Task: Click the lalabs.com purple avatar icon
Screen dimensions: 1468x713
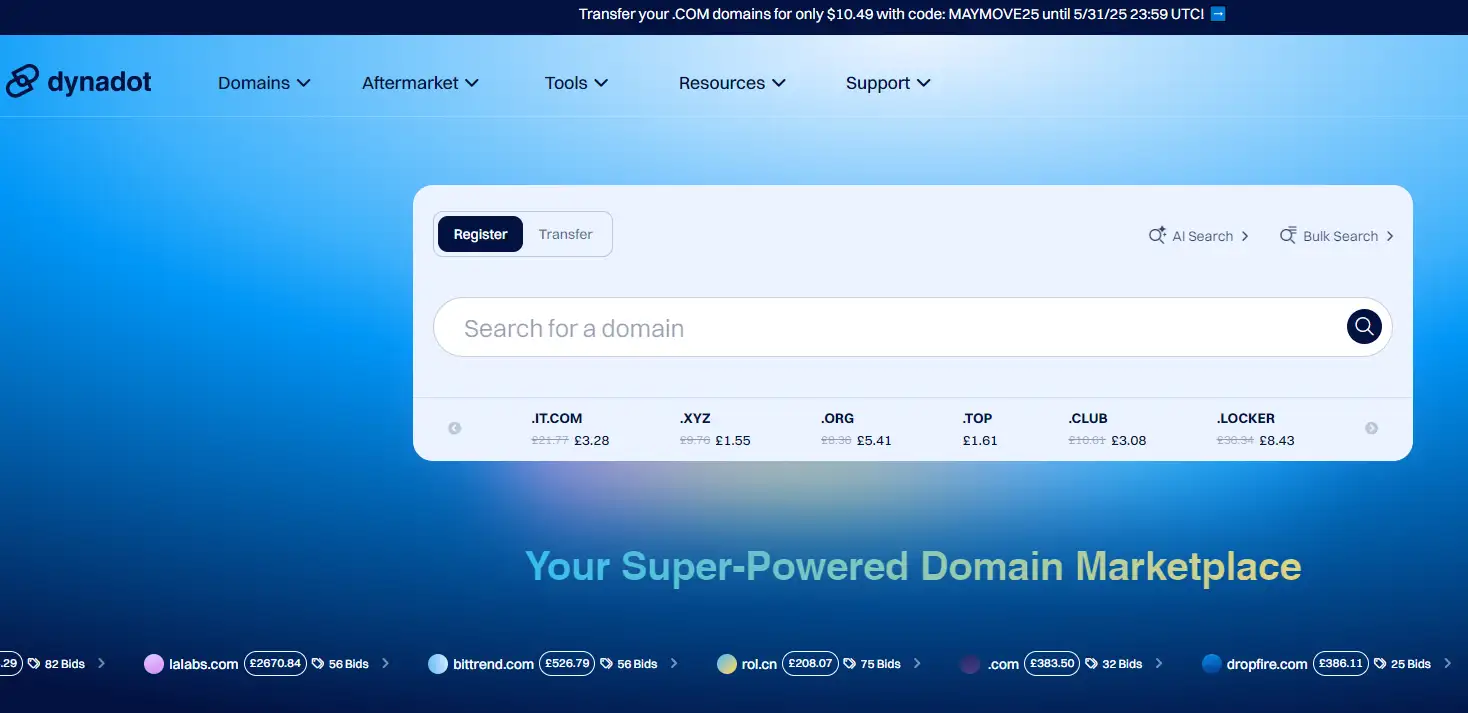Action: coord(153,664)
